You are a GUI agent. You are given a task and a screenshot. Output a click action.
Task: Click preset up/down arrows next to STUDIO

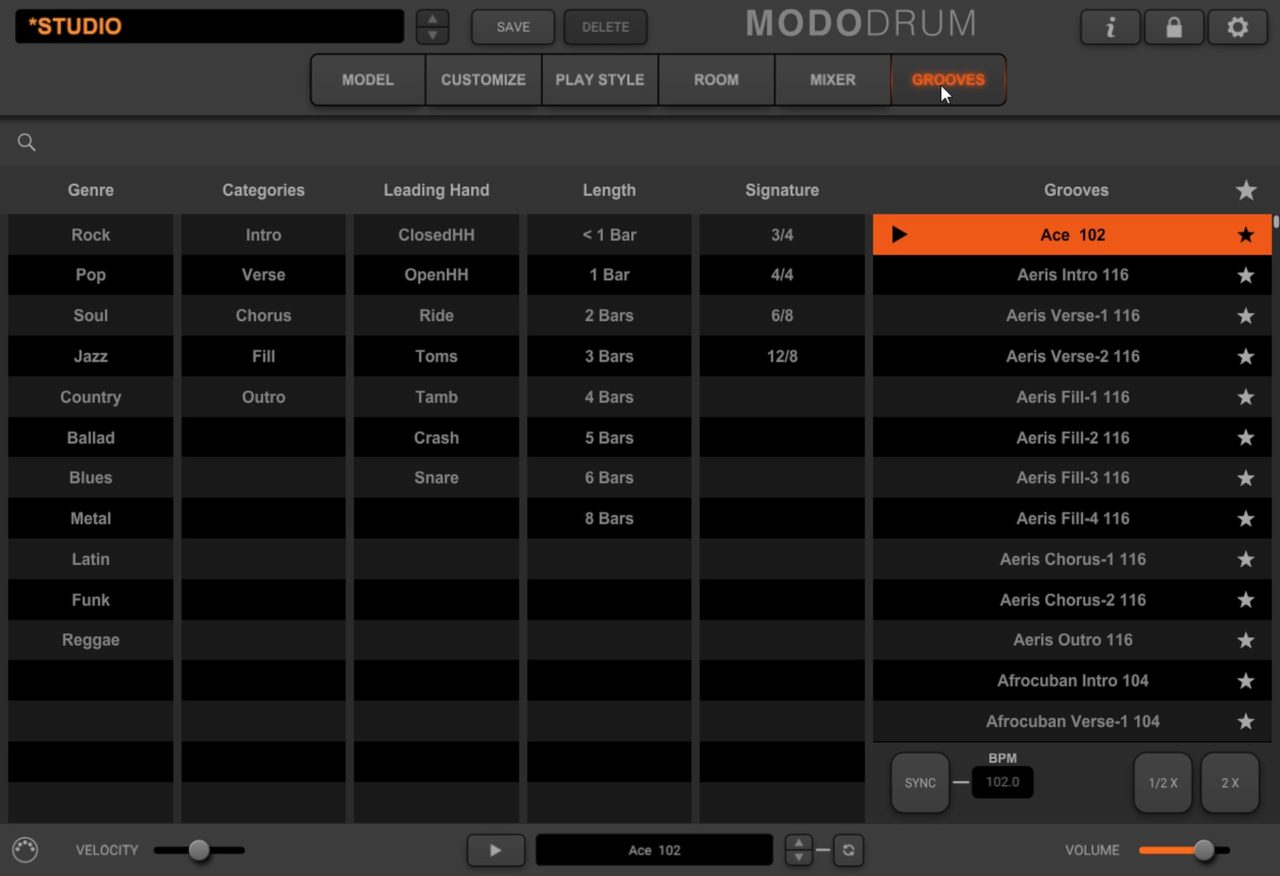pos(432,27)
